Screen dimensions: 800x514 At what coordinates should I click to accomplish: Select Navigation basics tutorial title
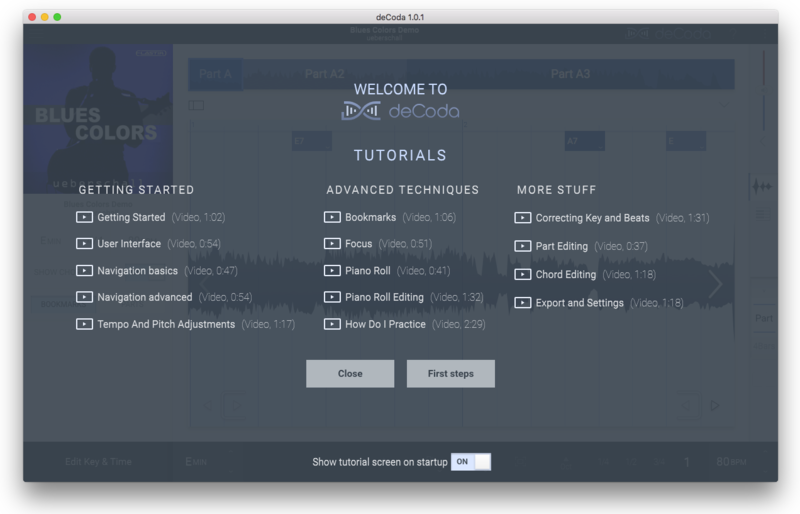137,271
